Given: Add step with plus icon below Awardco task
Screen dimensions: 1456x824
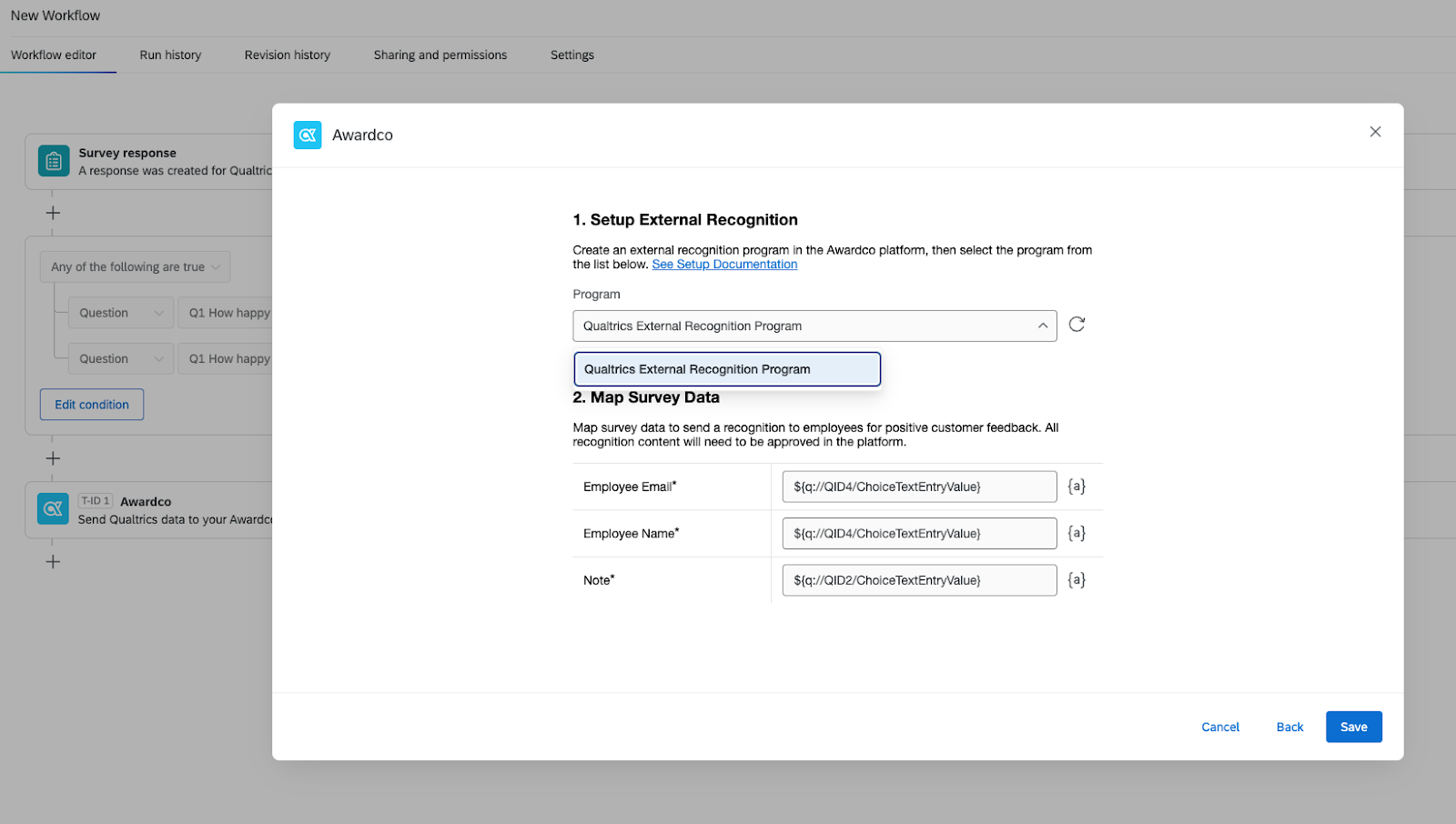Looking at the screenshot, I should click(53, 562).
